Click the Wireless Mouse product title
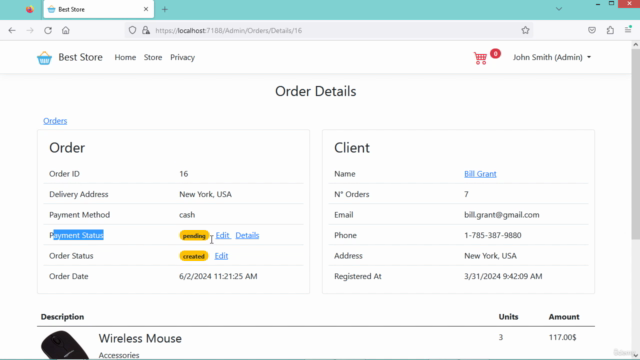The height and width of the screenshot is (360, 640). pos(140,338)
